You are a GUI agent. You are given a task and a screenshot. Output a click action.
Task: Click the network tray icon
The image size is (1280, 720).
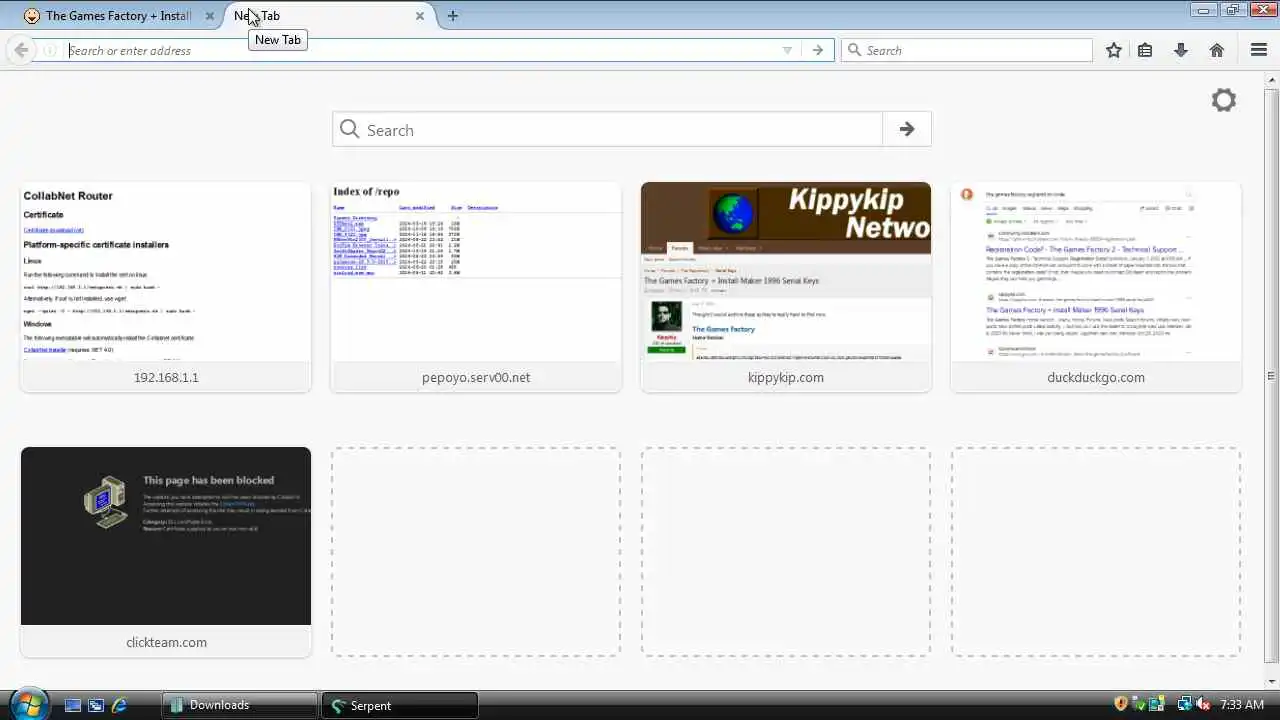[1184, 704]
